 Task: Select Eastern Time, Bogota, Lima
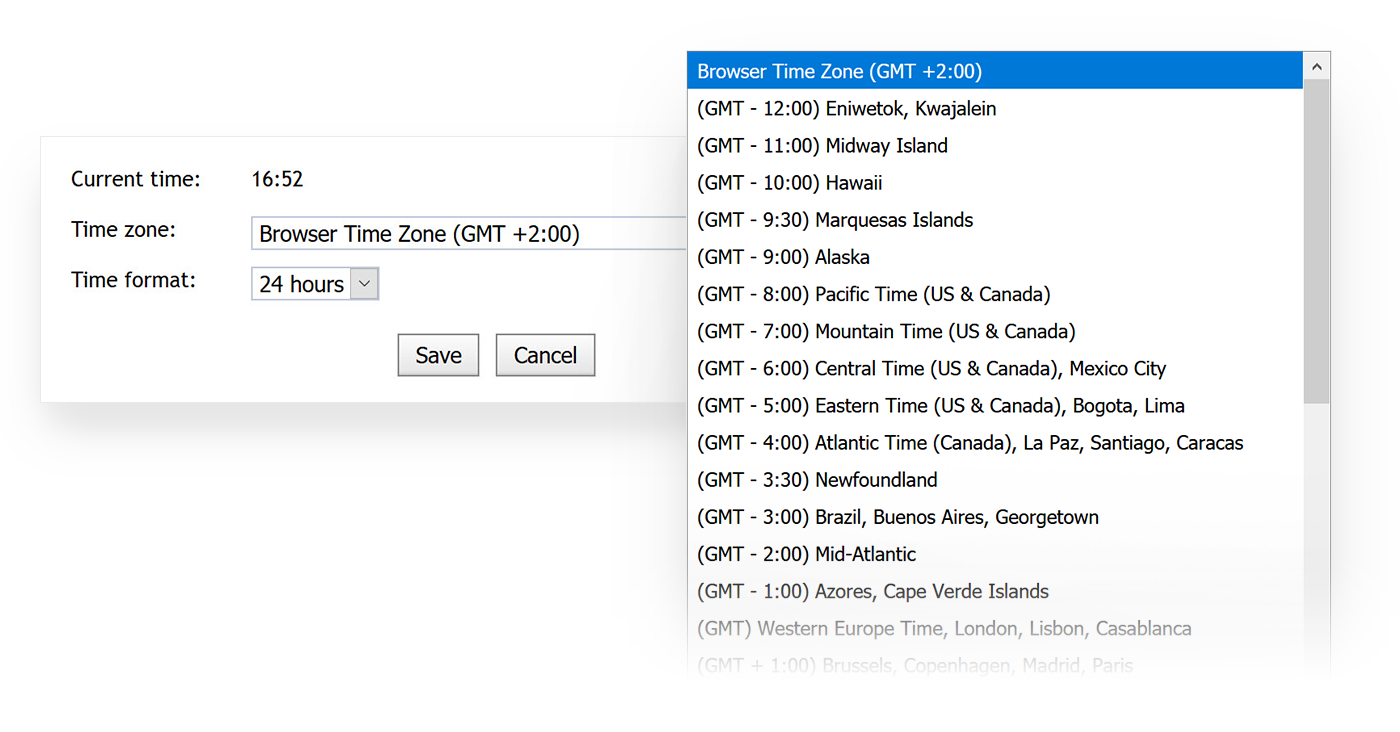click(x=940, y=405)
